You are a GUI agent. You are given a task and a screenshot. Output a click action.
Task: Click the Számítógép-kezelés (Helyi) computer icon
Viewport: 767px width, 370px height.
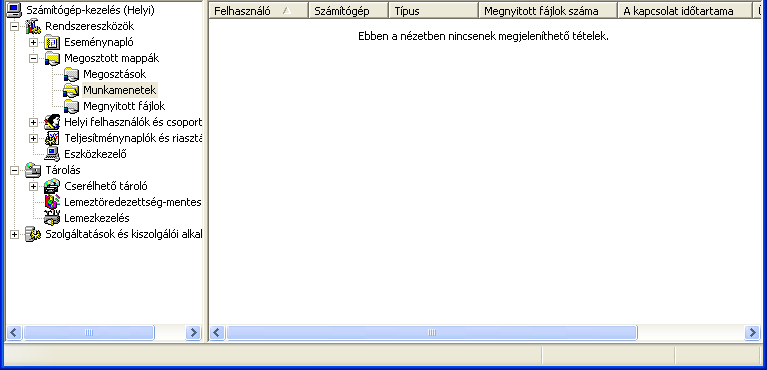[14, 10]
